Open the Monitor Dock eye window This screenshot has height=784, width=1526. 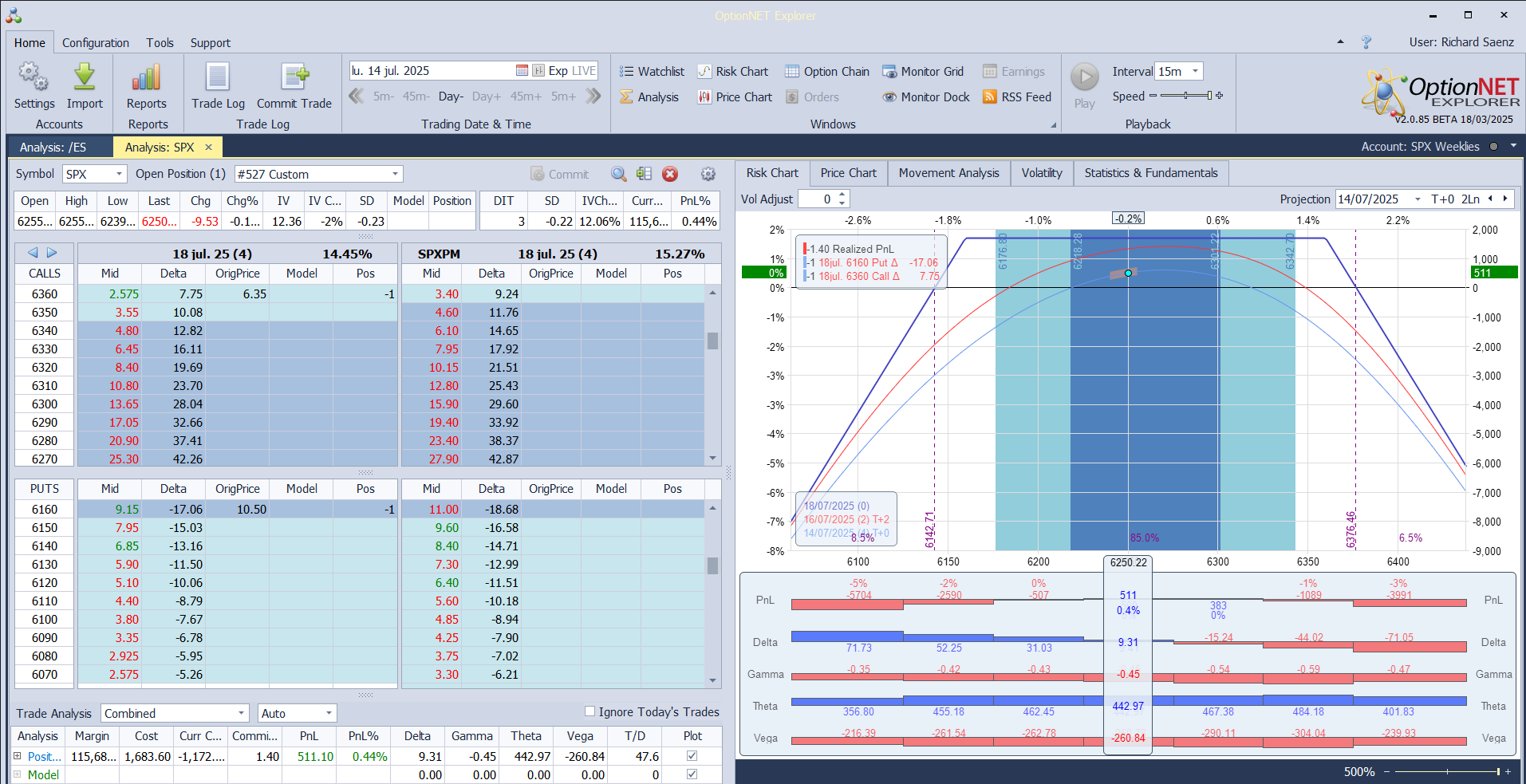pyautogui.click(x=926, y=97)
